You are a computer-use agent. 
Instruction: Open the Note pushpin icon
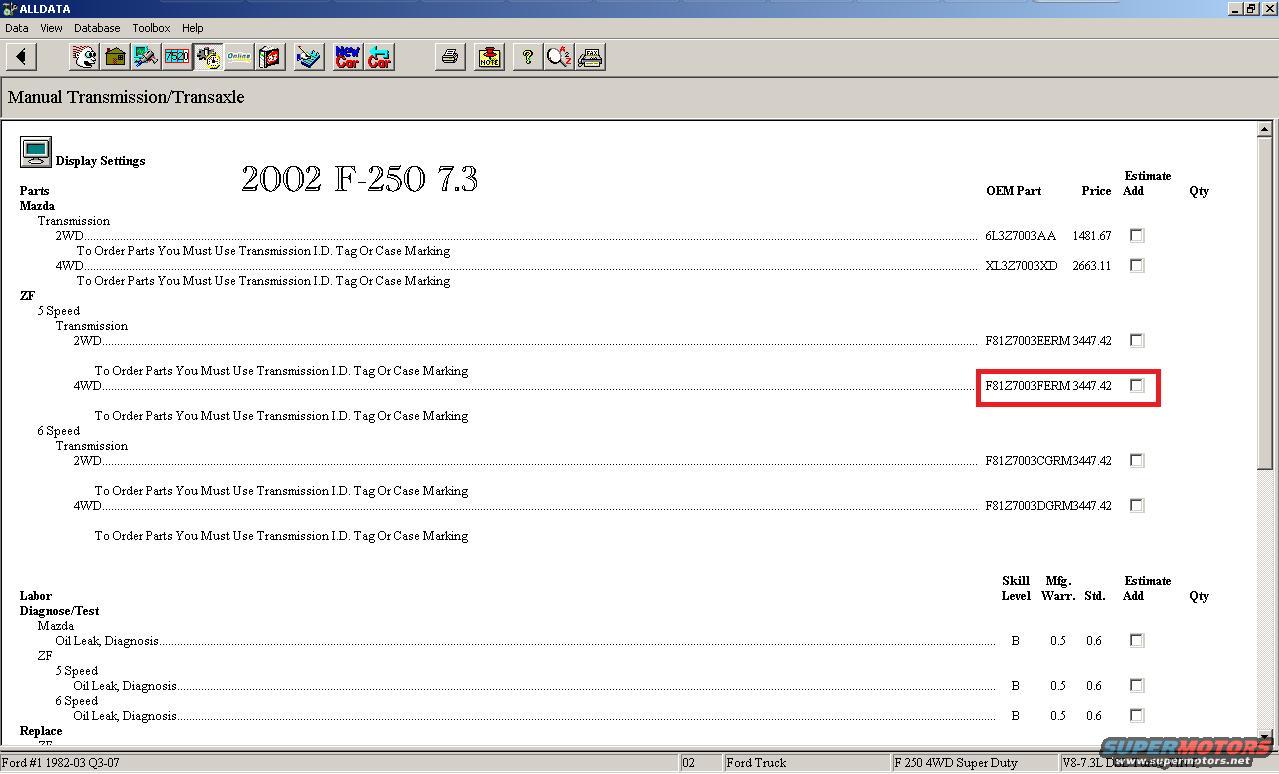coord(489,57)
